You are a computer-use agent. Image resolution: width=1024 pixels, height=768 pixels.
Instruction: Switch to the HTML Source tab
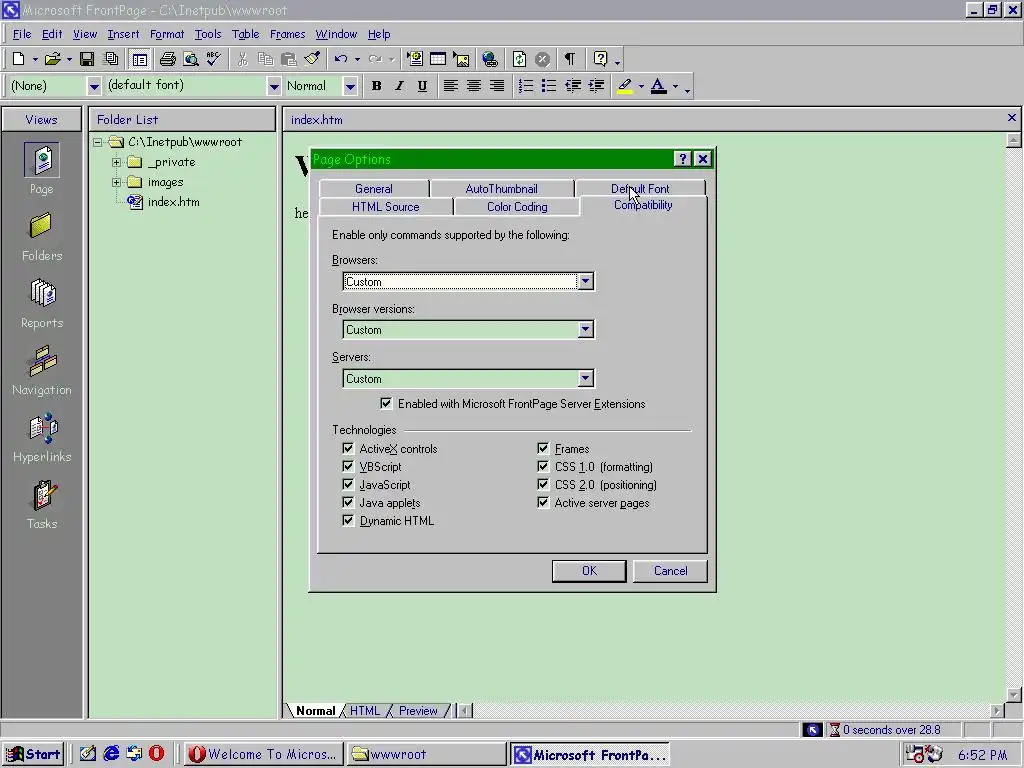click(385, 207)
